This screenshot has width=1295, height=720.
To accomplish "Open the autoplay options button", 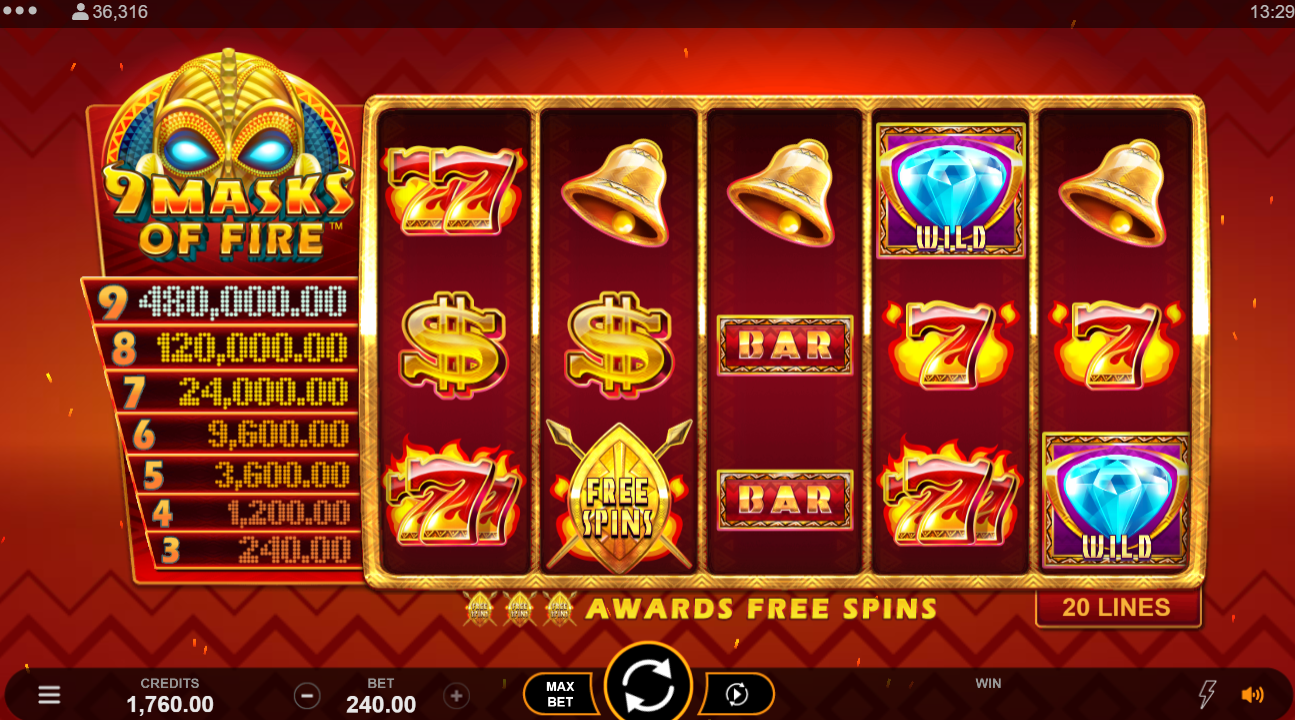I will pyautogui.click(x=737, y=693).
